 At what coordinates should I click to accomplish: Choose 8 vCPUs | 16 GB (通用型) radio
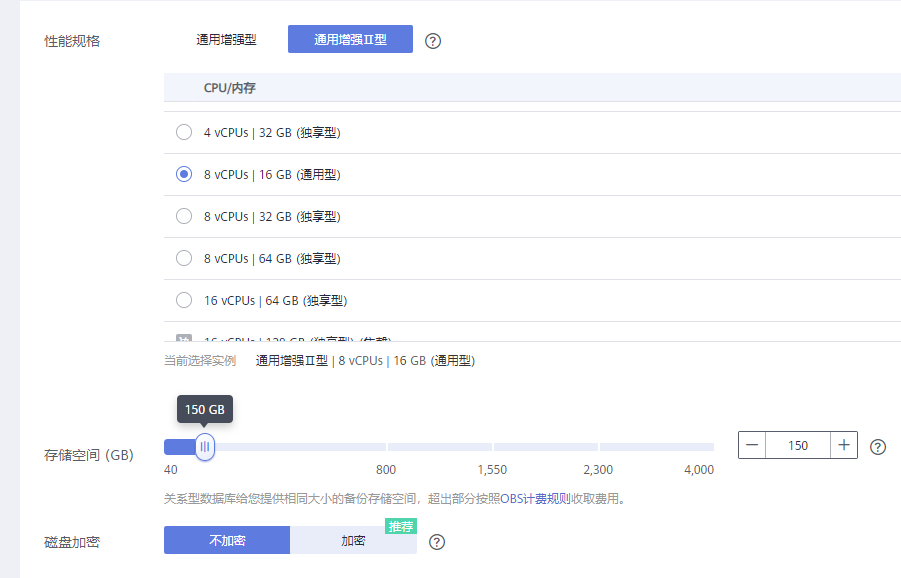pyautogui.click(x=184, y=174)
